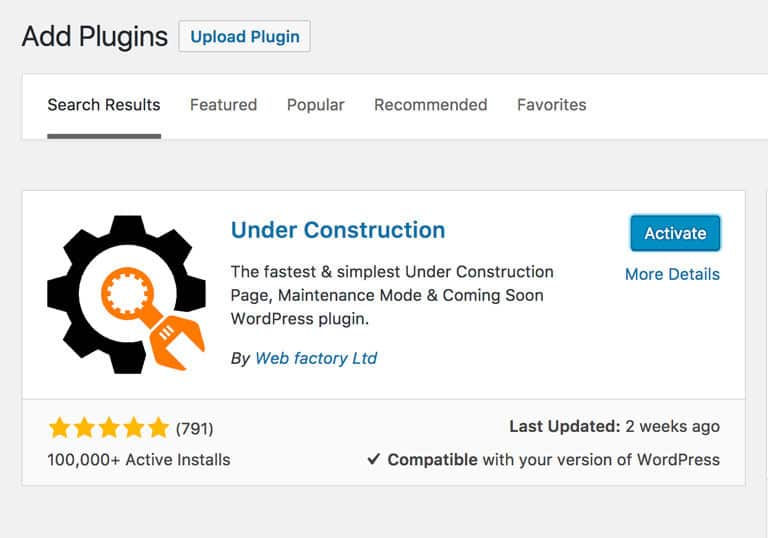Switch to the Featured tab

[x=223, y=105]
